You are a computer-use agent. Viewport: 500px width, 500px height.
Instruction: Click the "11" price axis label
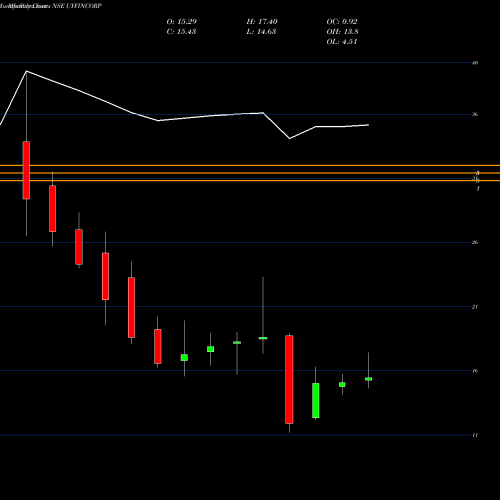475,435
